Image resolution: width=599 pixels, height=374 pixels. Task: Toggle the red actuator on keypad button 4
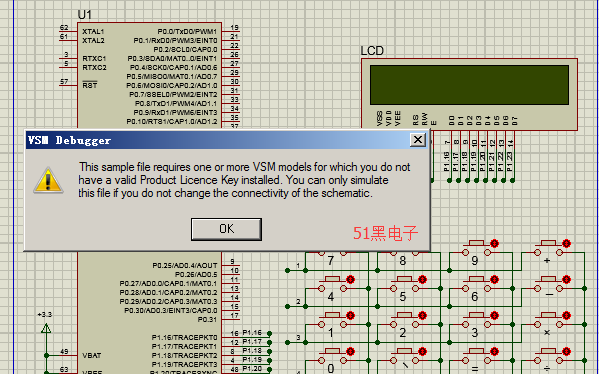350,280
